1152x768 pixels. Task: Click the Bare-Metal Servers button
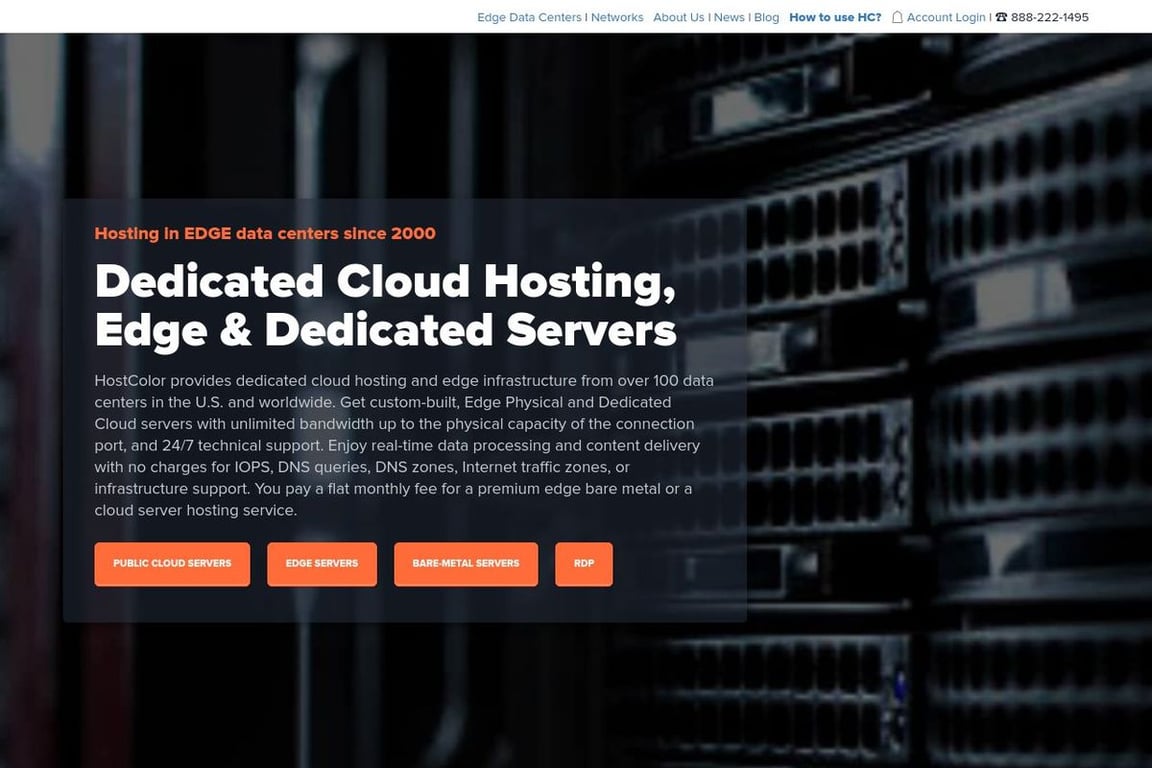click(466, 564)
